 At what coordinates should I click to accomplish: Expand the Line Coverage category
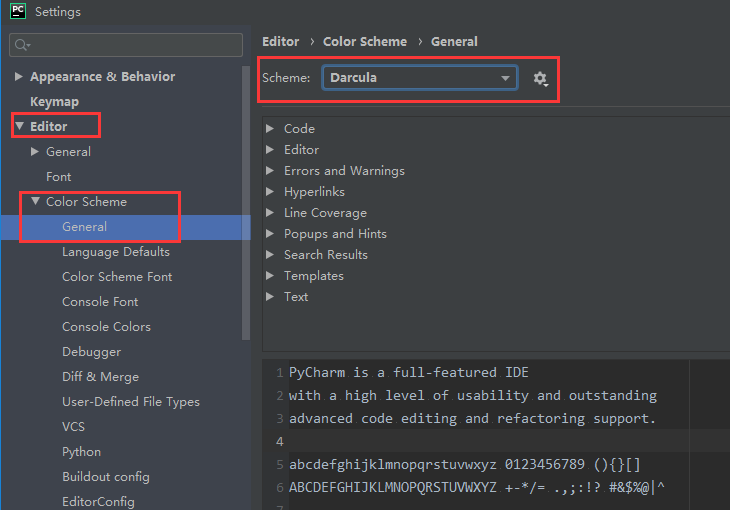[270, 212]
